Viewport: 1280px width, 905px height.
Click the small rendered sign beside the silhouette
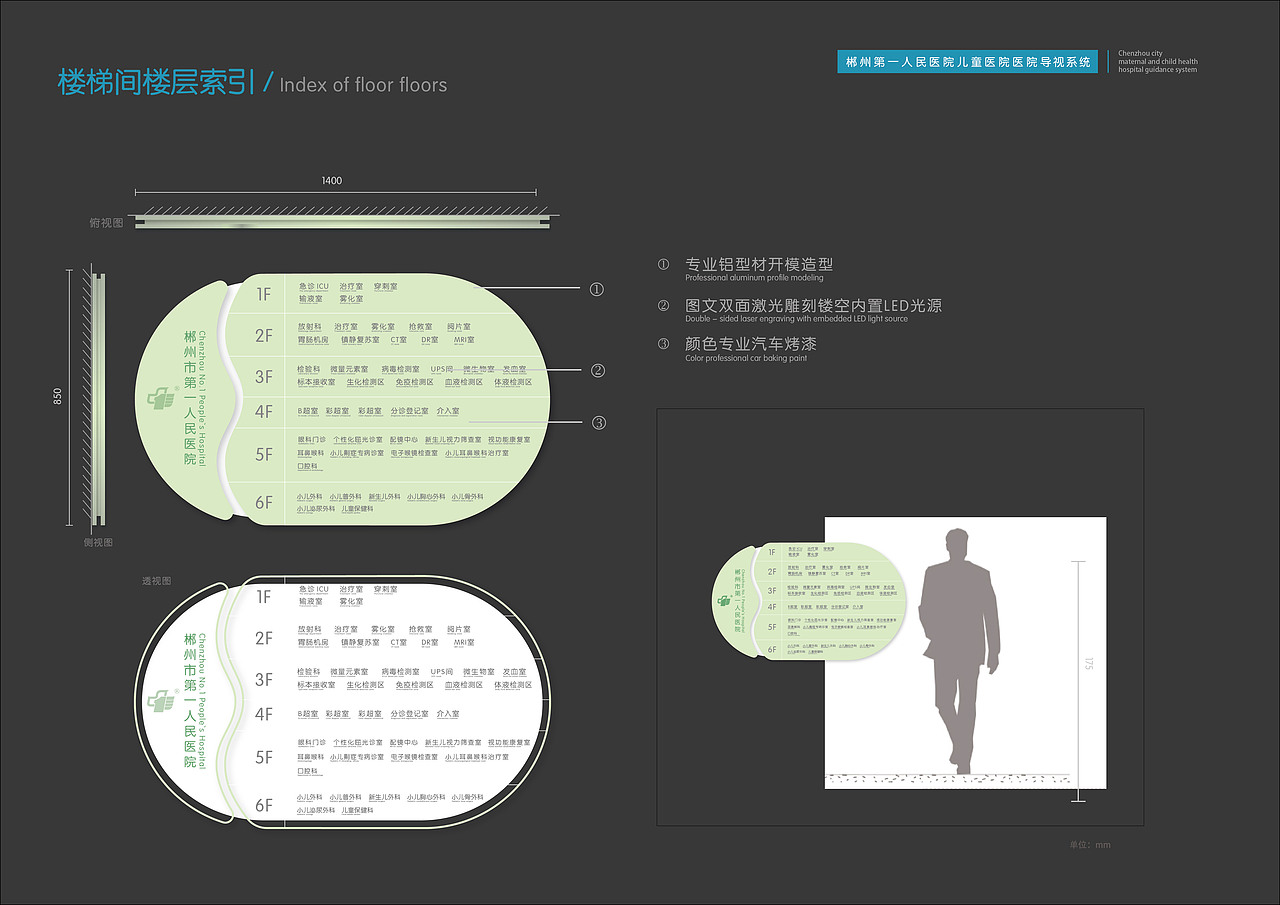[810, 600]
